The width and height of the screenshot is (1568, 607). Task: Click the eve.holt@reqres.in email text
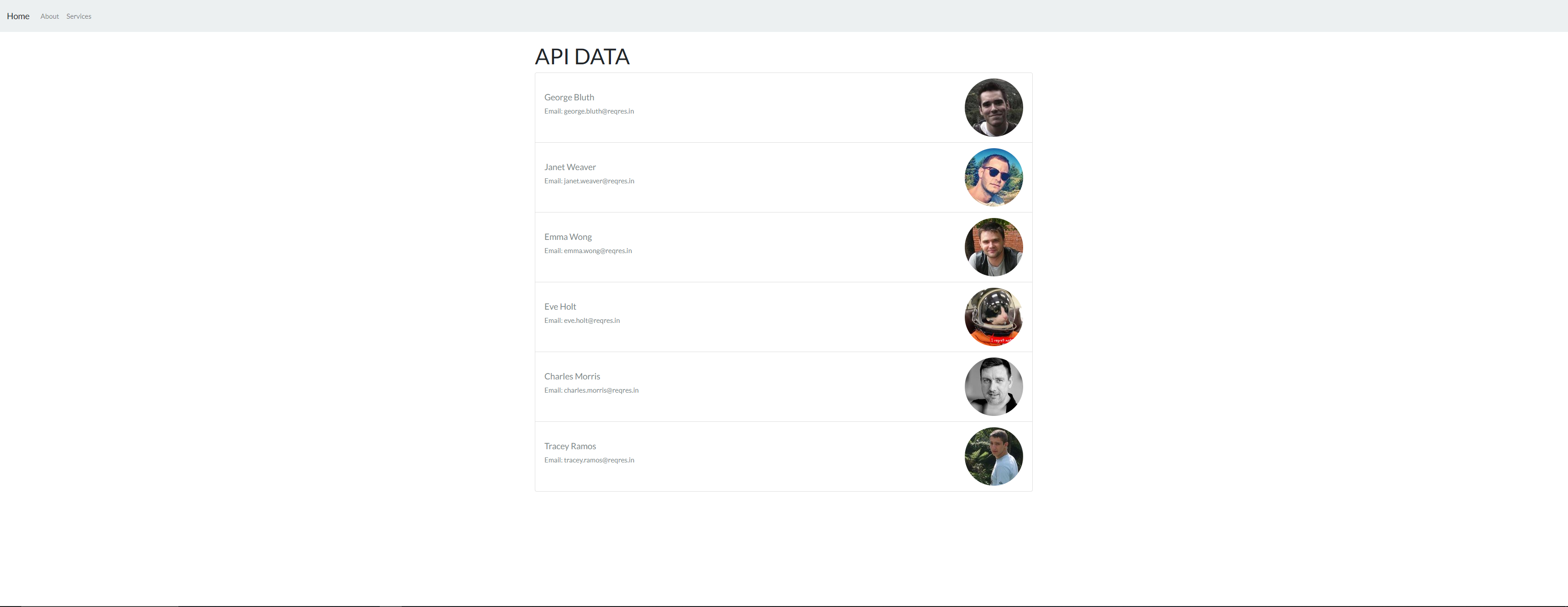point(591,321)
